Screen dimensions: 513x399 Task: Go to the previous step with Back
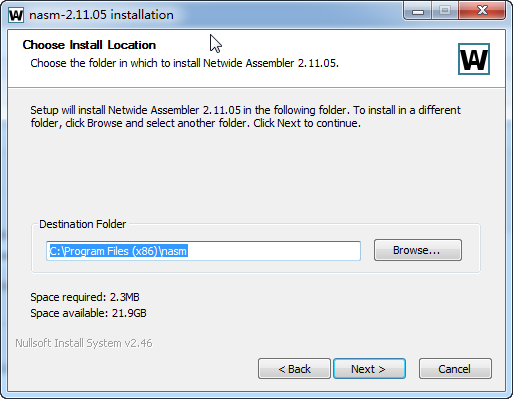[x=294, y=369]
